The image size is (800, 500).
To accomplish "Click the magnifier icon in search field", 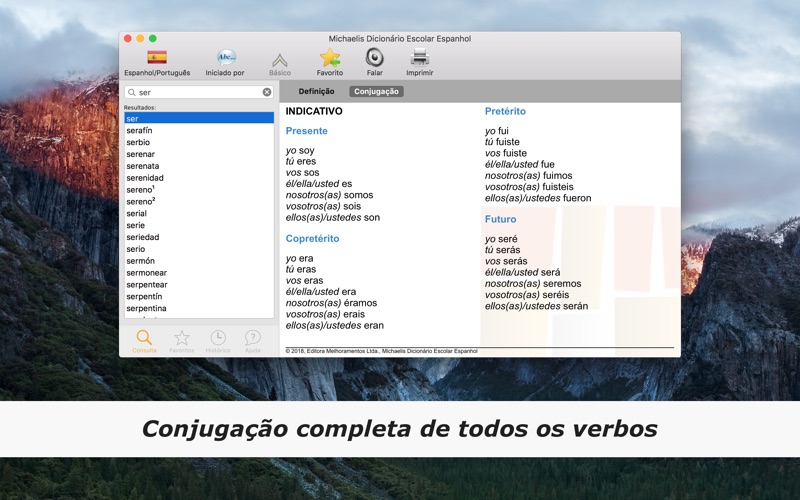I will click(132, 92).
